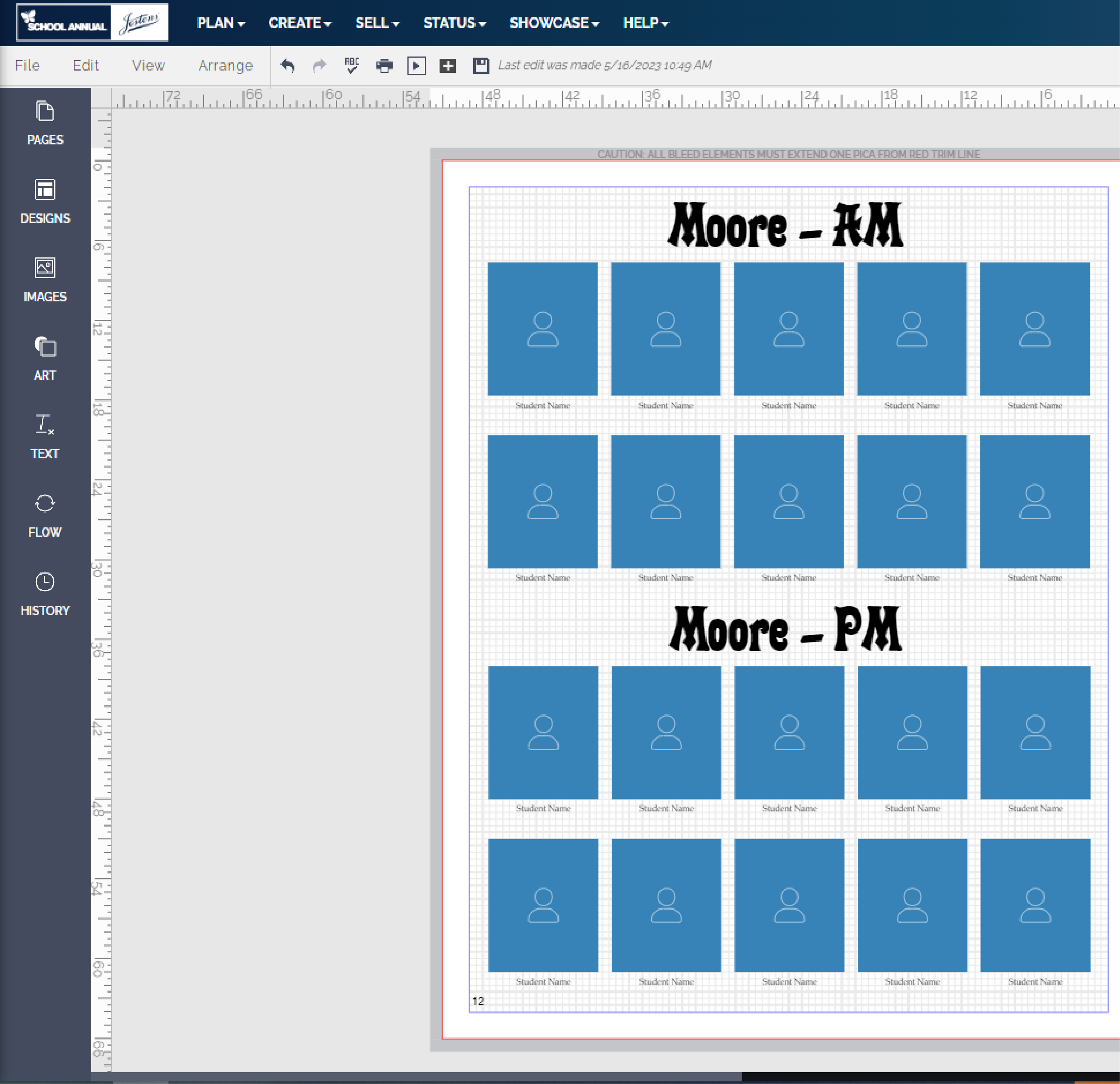The image size is (1120, 1084).
Task: Expand the PLAN dropdown menu
Action: 221,23
